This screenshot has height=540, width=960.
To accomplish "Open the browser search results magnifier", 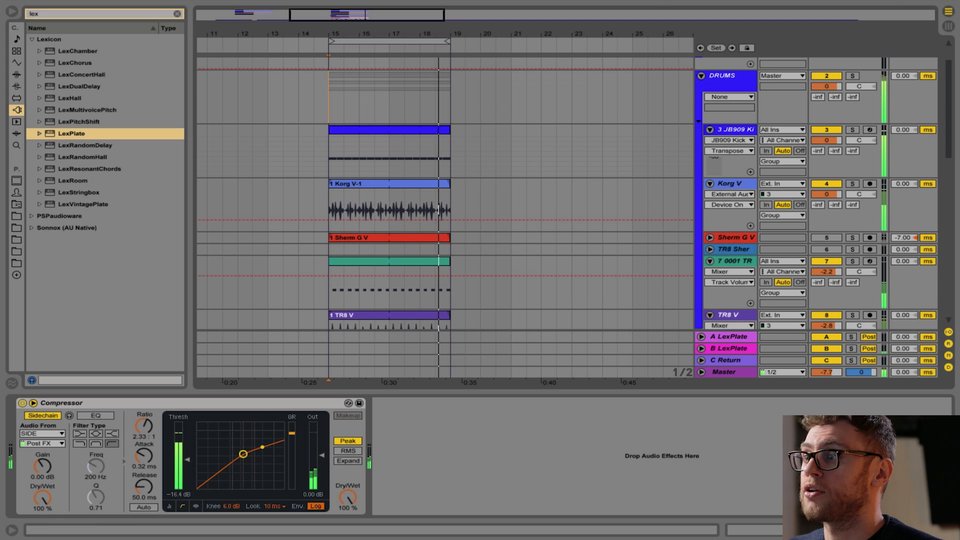I will [x=17, y=146].
